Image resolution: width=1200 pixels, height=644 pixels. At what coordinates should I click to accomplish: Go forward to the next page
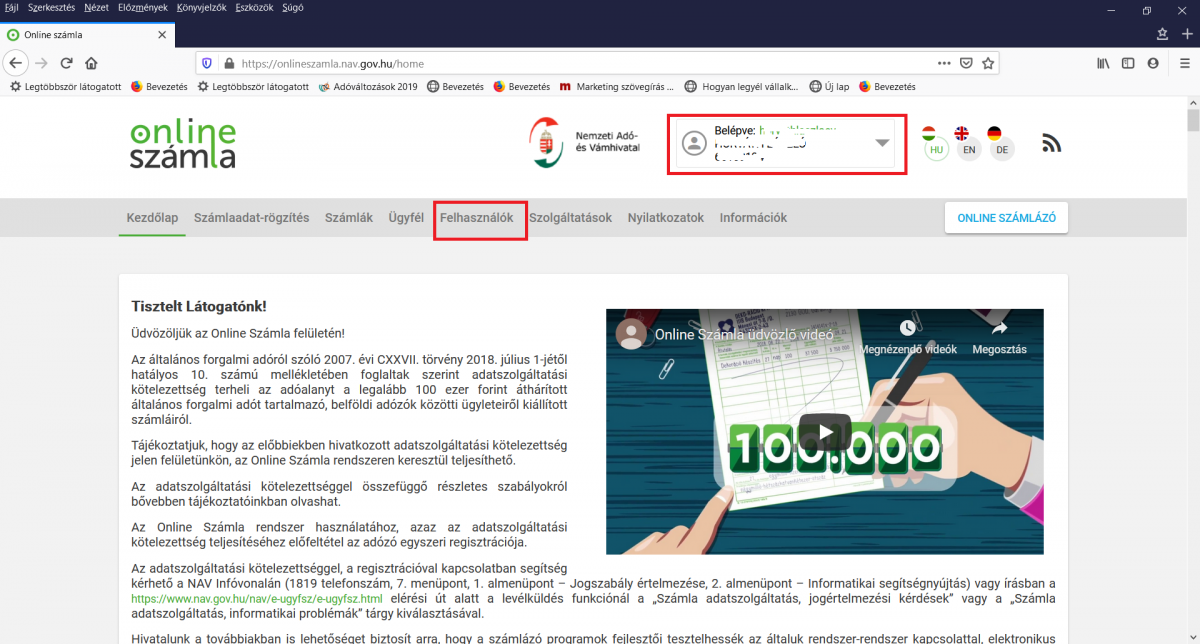click(x=41, y=63)
